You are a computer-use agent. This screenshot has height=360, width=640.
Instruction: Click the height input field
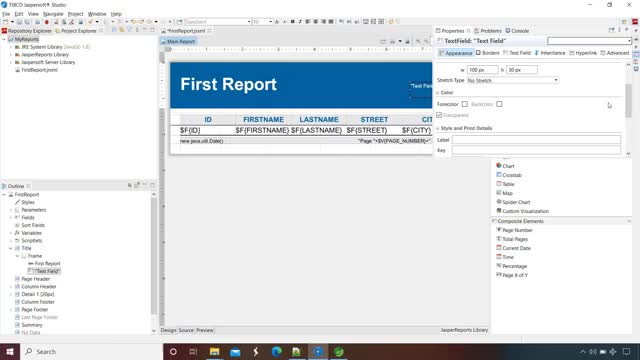[522, 70]
